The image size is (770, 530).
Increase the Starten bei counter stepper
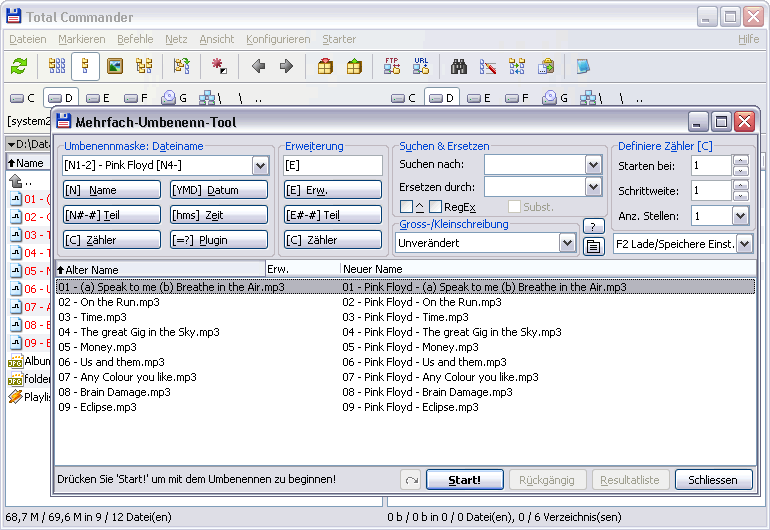click(741, 161)
